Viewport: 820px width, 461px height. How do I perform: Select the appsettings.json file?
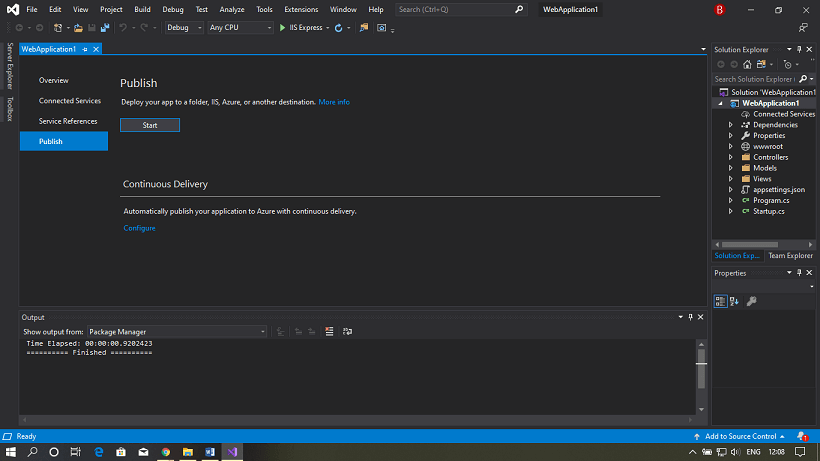click(779, 190)
